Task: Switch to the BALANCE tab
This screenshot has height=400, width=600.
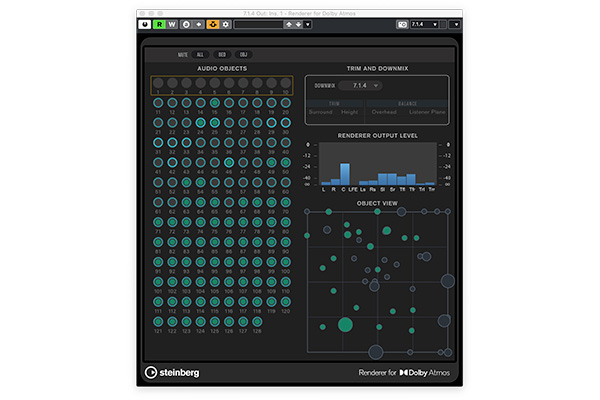Action: point(407,104)
